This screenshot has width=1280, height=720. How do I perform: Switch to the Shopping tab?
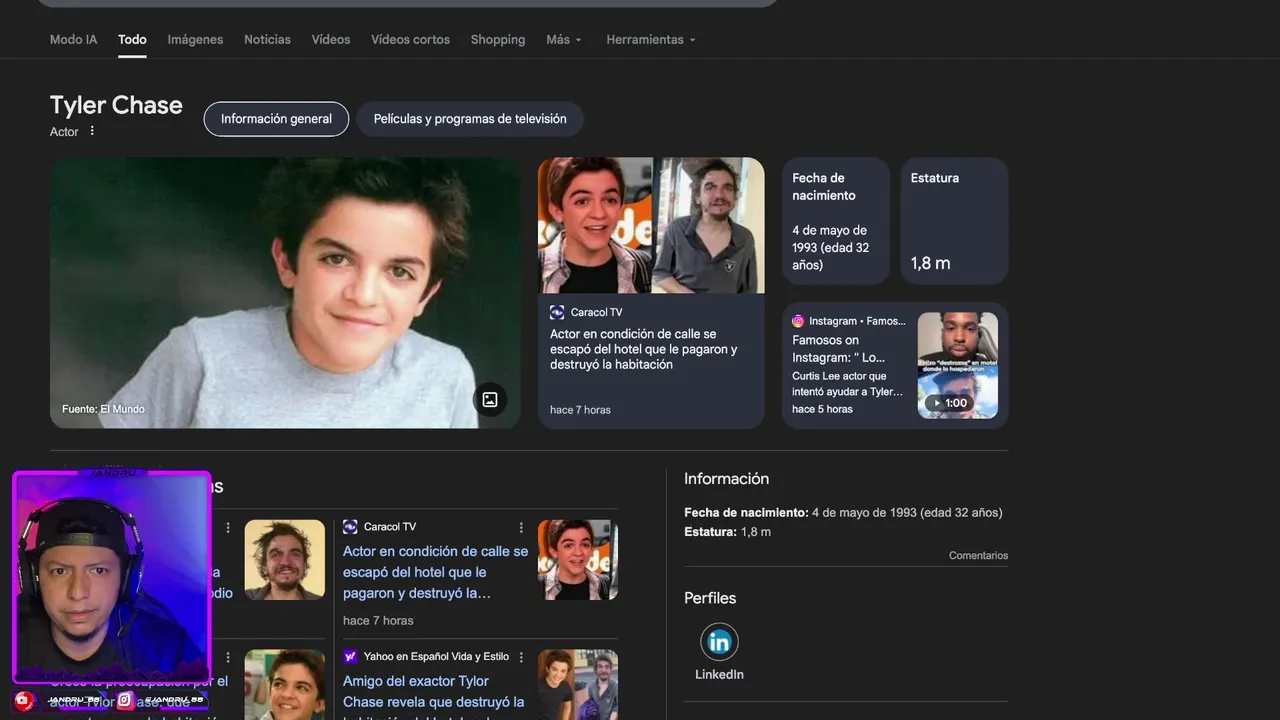coord(498,39)
